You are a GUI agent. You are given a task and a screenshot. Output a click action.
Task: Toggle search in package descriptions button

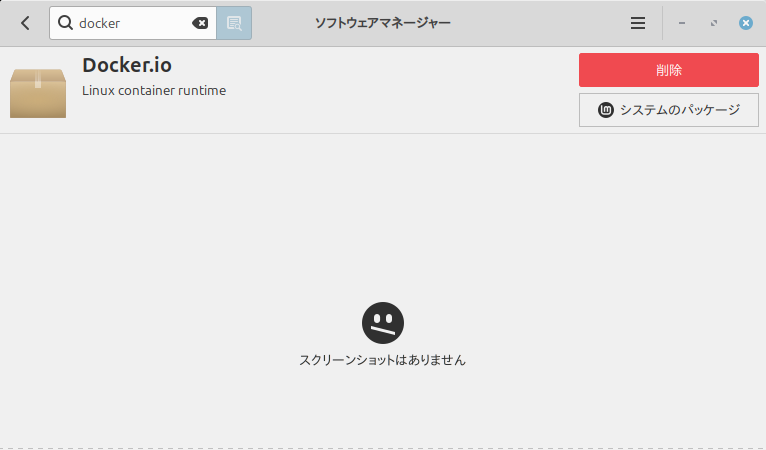(x=234, y=23)
